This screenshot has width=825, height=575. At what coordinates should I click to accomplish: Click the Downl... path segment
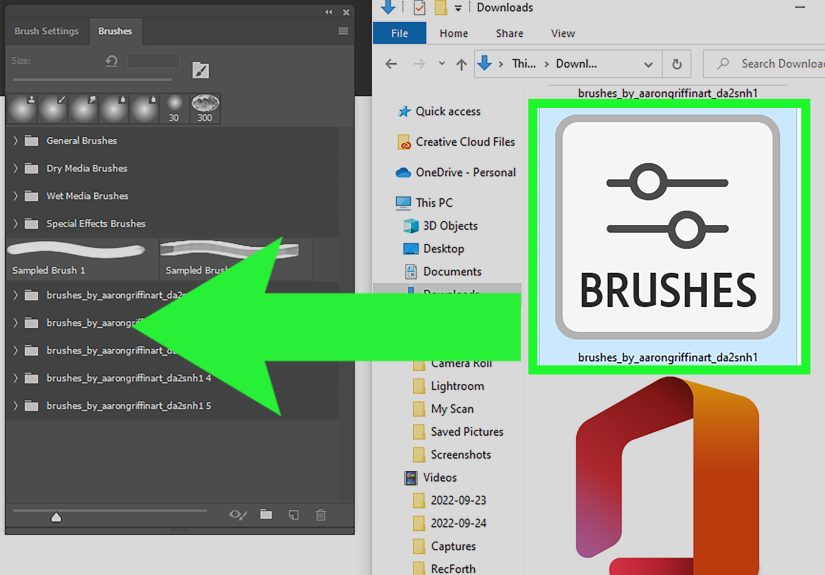[576, 64]
